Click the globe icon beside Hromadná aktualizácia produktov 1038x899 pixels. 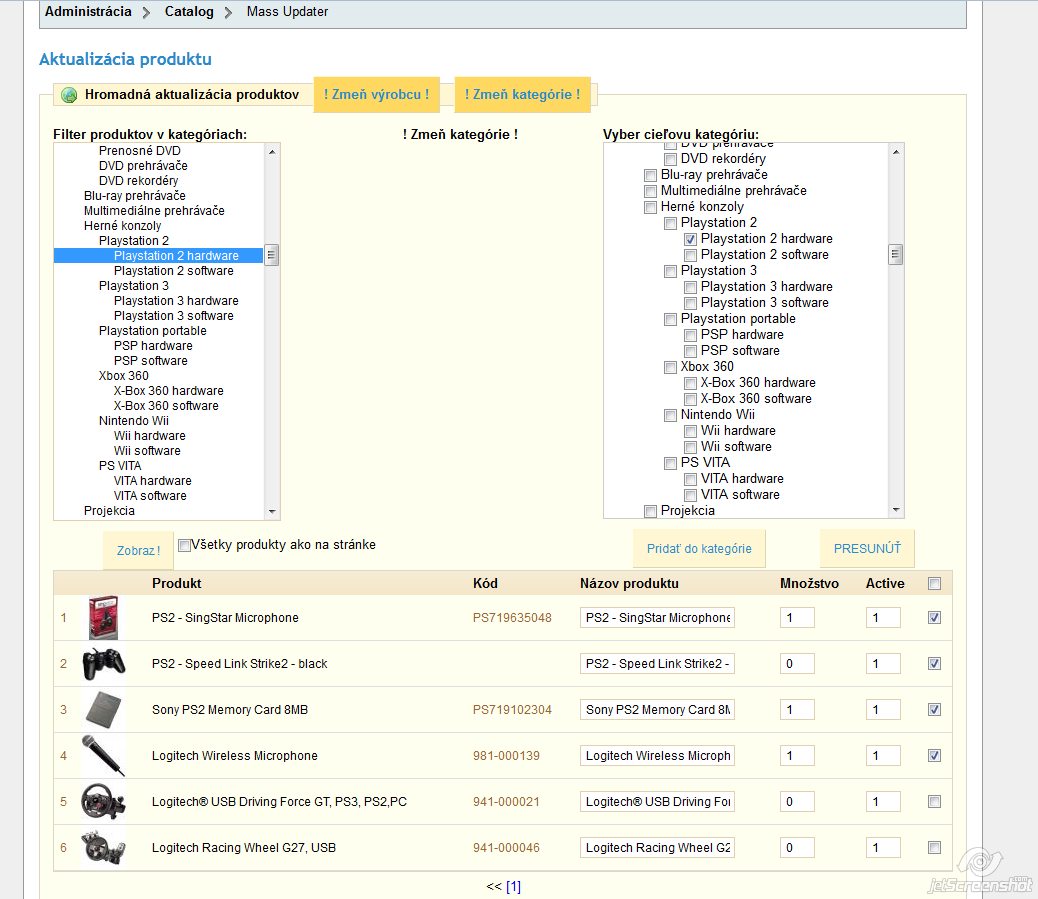[x=69, y=95]
